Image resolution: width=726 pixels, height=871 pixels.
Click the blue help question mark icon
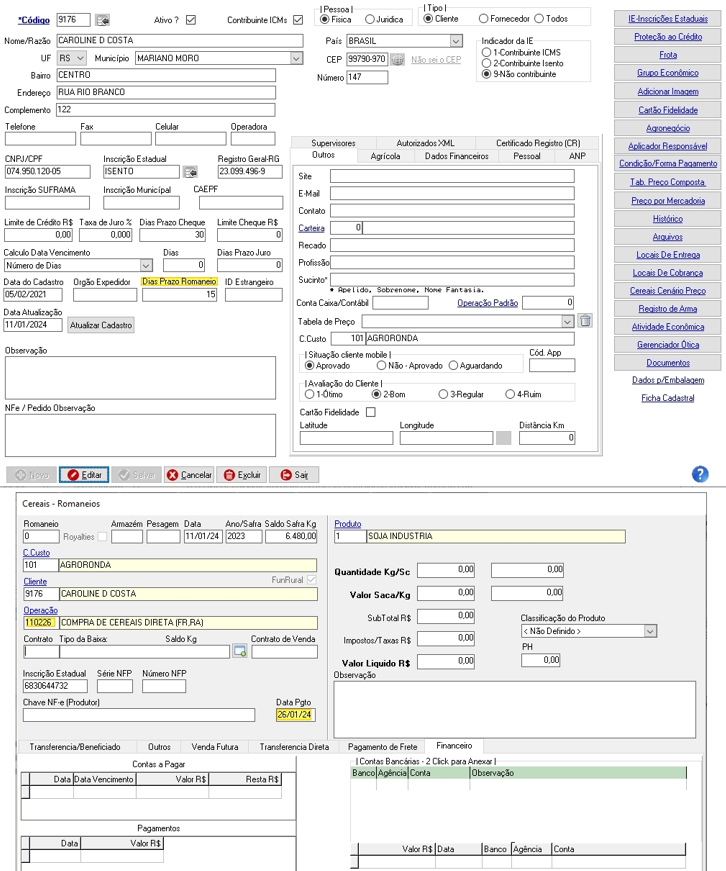(700, 474)
